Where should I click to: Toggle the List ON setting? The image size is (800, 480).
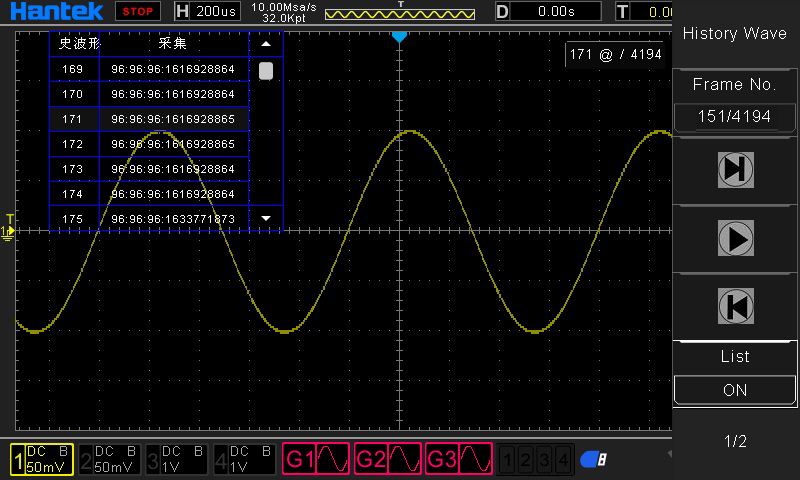[735, 390]
